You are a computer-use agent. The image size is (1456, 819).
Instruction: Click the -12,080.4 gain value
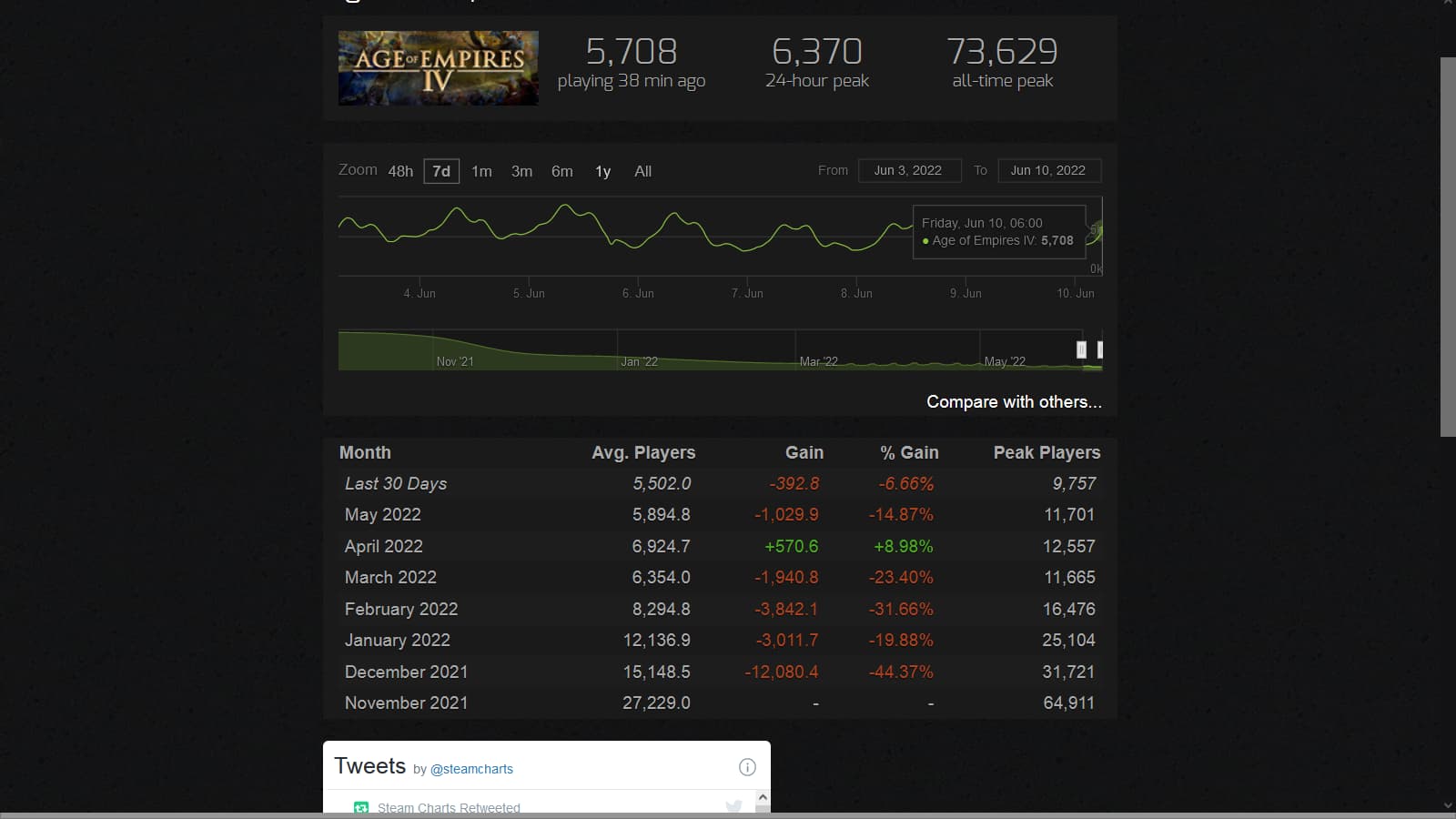point(781,672)
